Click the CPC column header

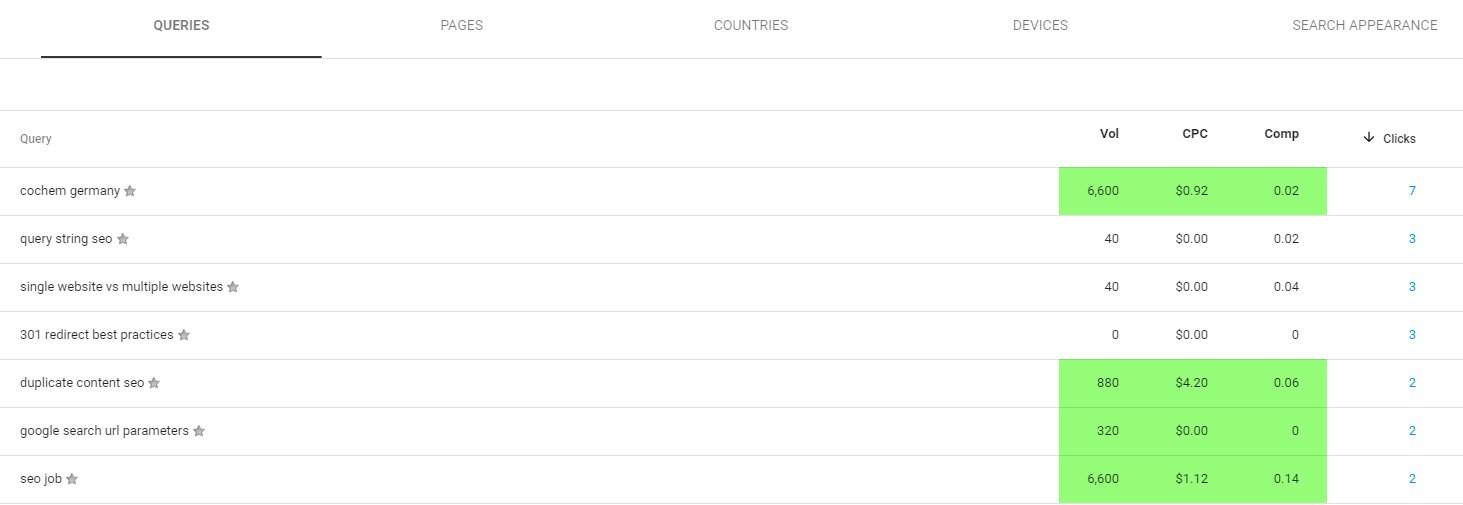pyautogui.click(x=1194, y=134)
